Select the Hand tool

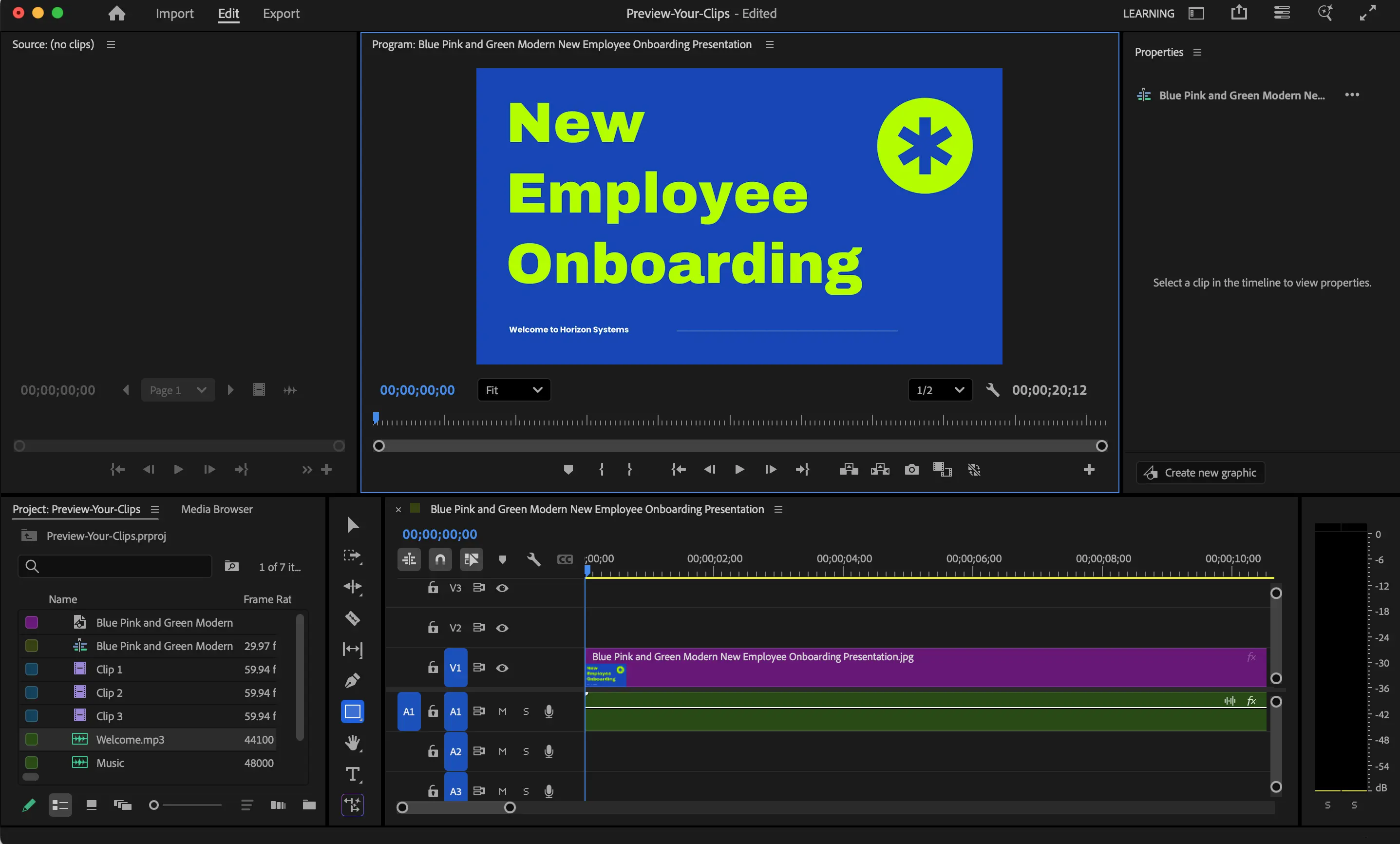[x=352, y=743]
